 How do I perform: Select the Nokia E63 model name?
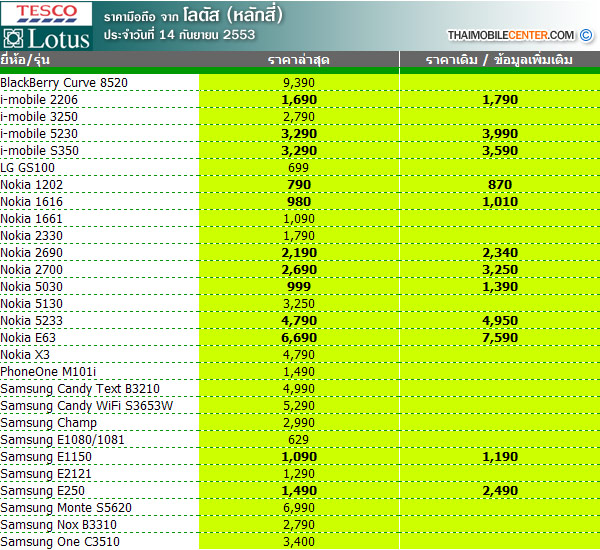pos(28,338)
